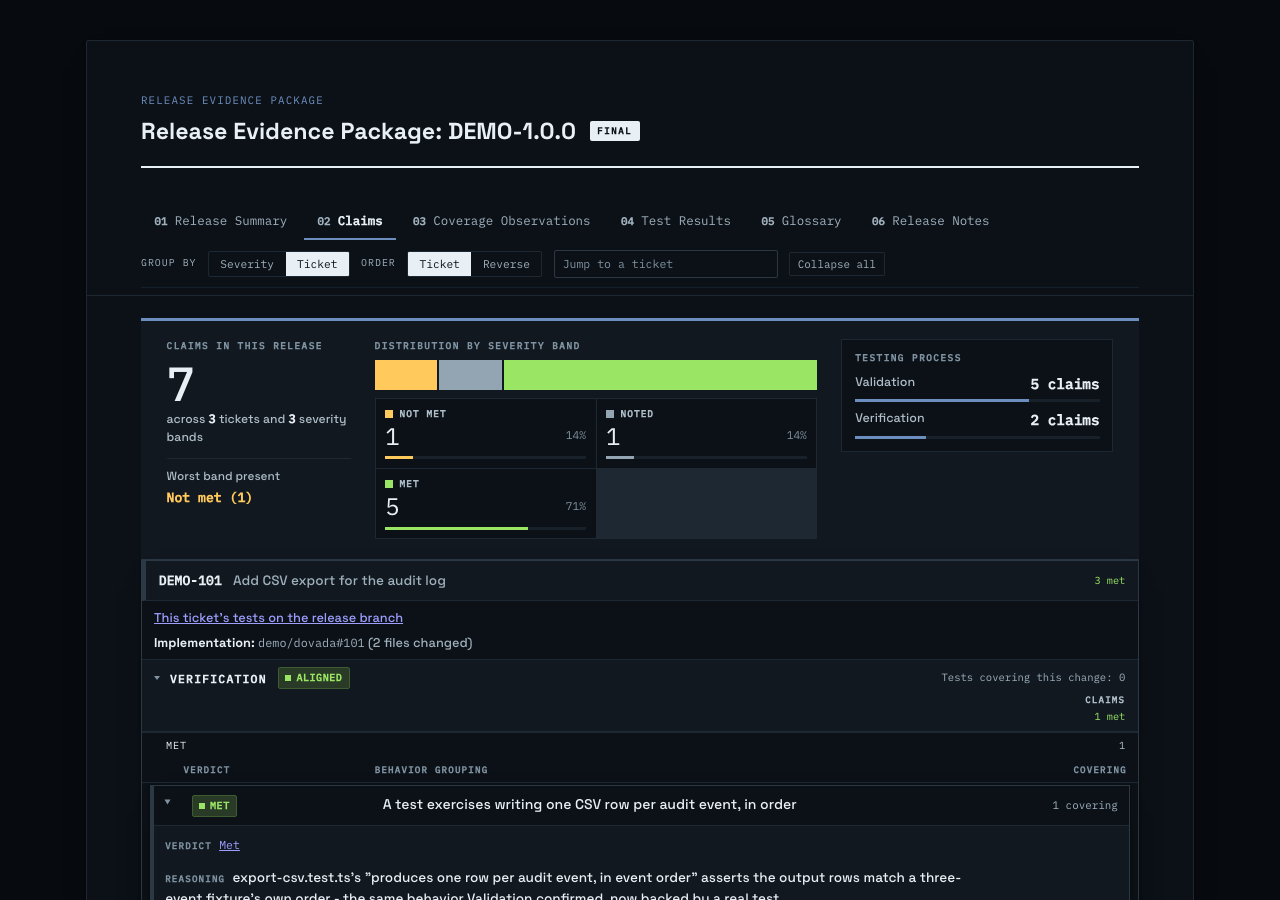Image resolution: width=1280 pixels, height=900 pixels.
Task: Click the FINAL status badge
Action: (615, 131)
